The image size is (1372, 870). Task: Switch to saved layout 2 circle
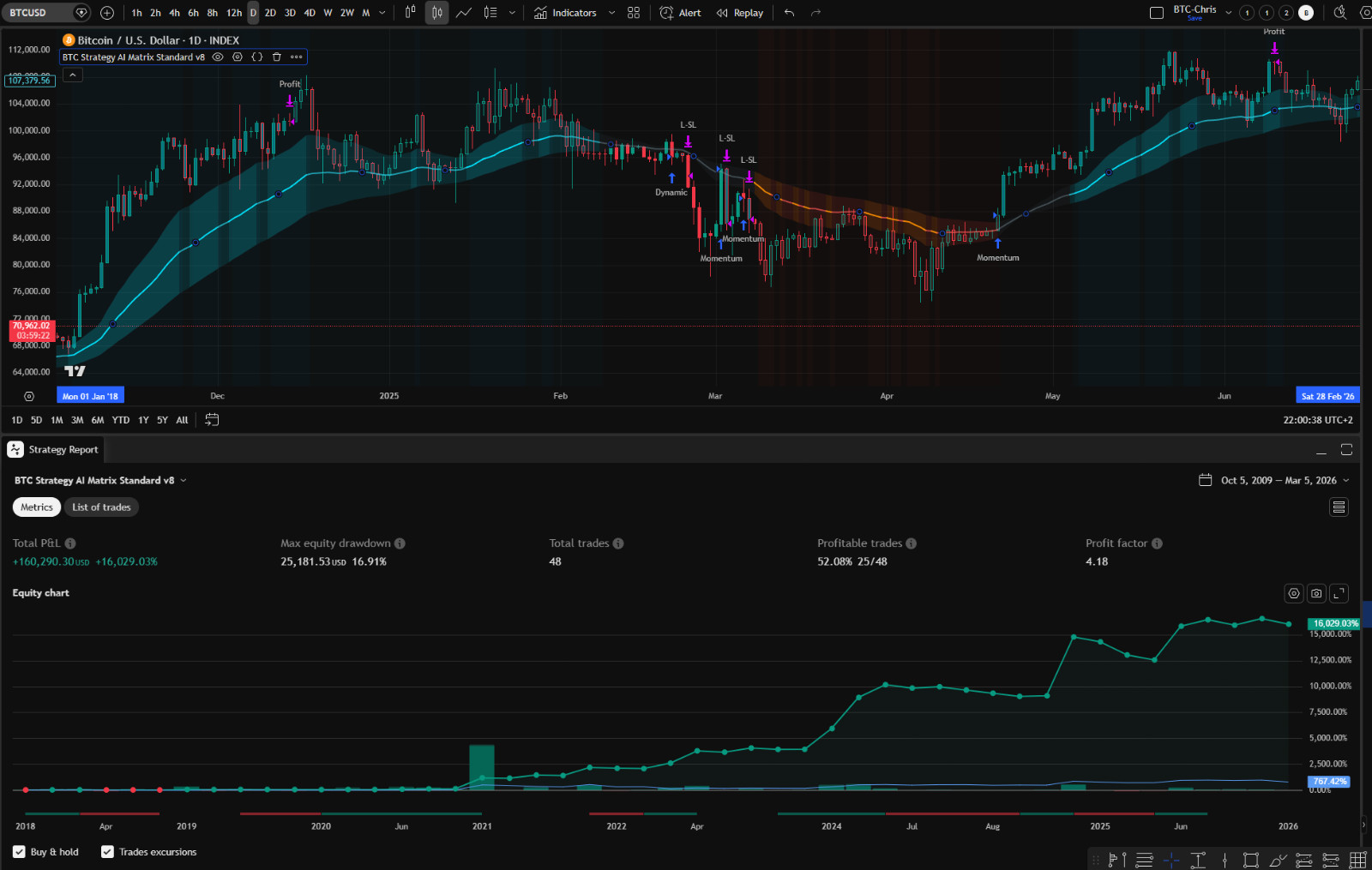[1286, 13]
